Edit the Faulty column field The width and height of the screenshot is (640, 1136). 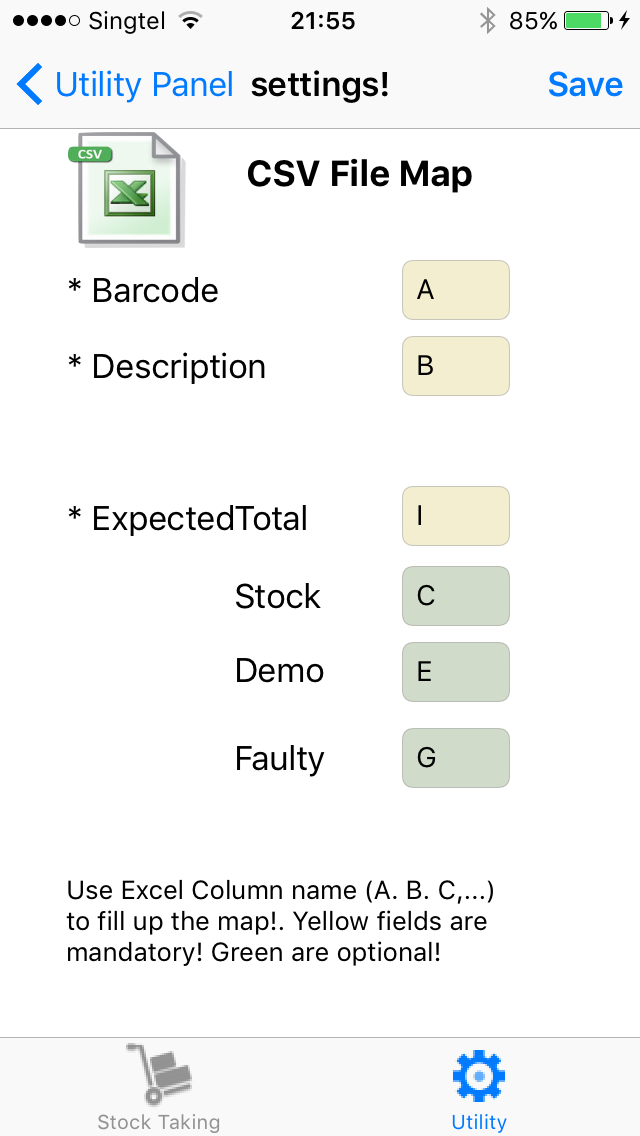[456, 758]
